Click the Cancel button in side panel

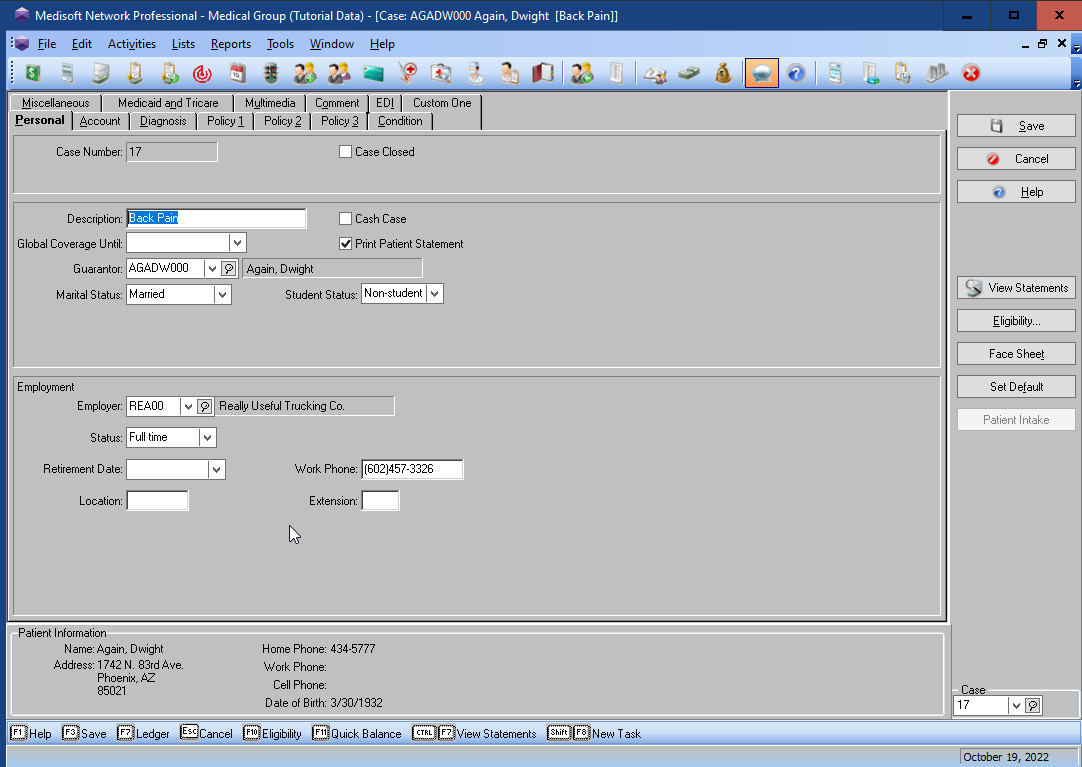(1016, 159)
